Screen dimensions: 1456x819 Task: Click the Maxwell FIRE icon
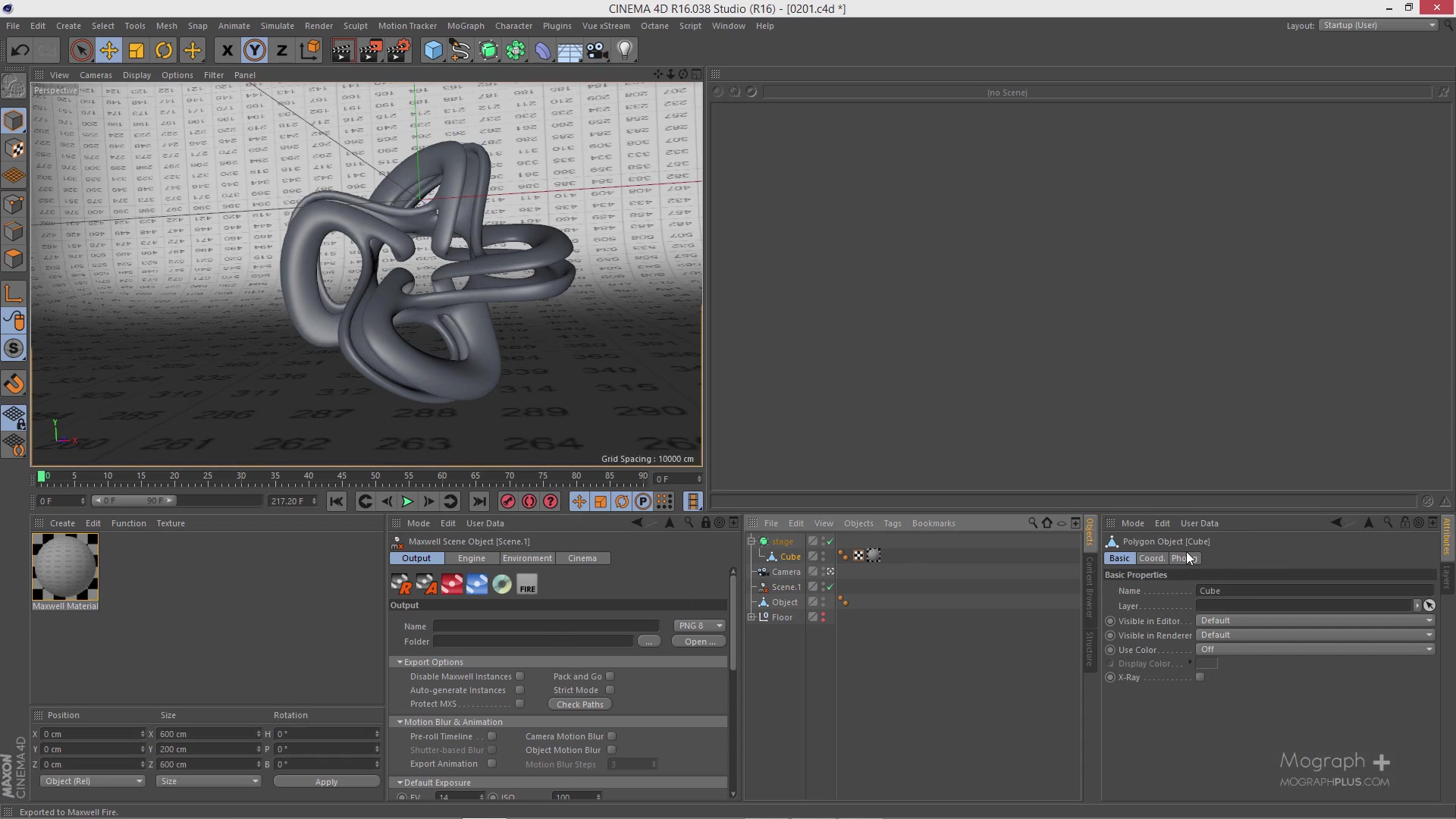pos(527,583)
